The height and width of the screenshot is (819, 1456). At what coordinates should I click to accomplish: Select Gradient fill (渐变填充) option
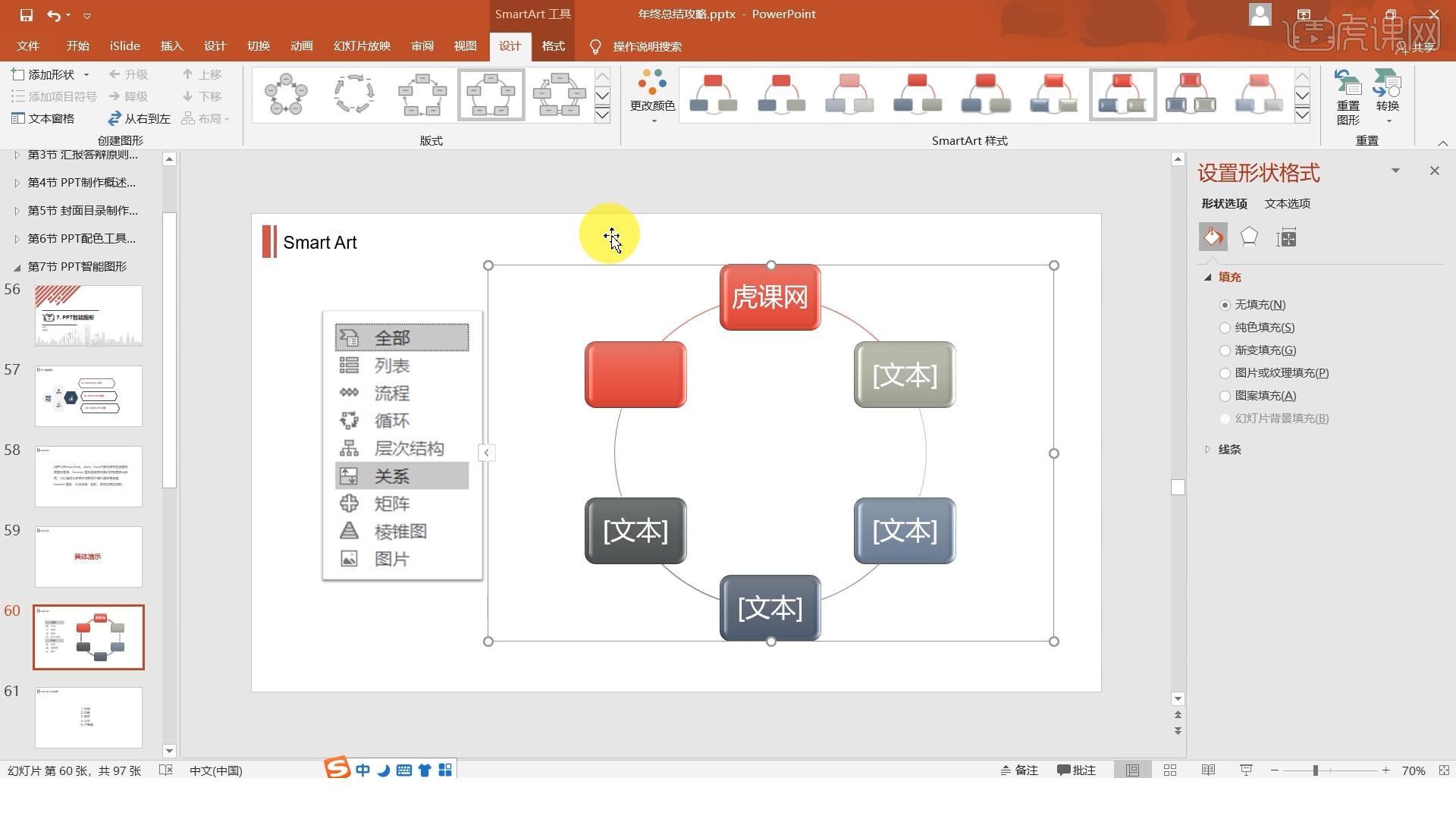[x=1225, y=350]
